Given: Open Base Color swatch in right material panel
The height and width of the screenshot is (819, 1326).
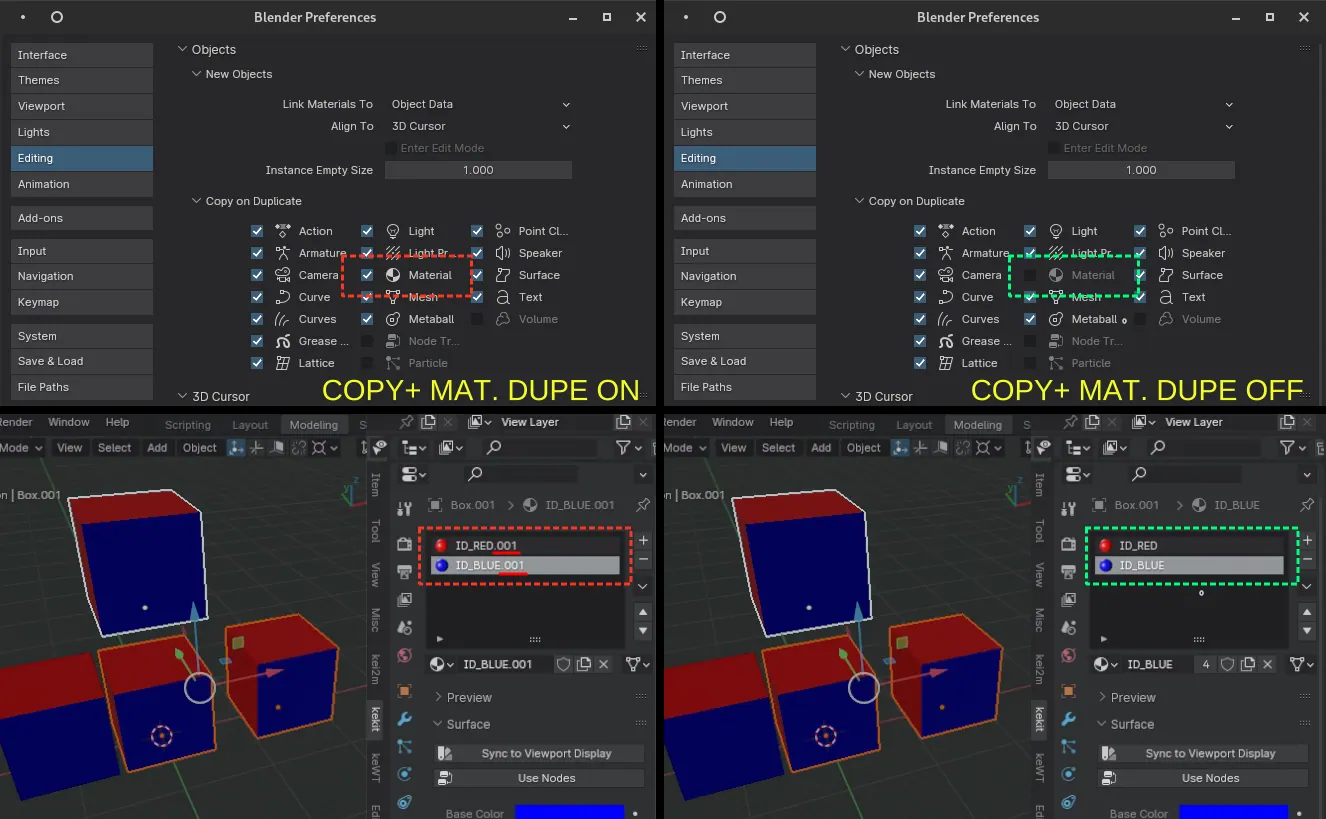Looking at the screenshot, I should [x=1233, y=812].
